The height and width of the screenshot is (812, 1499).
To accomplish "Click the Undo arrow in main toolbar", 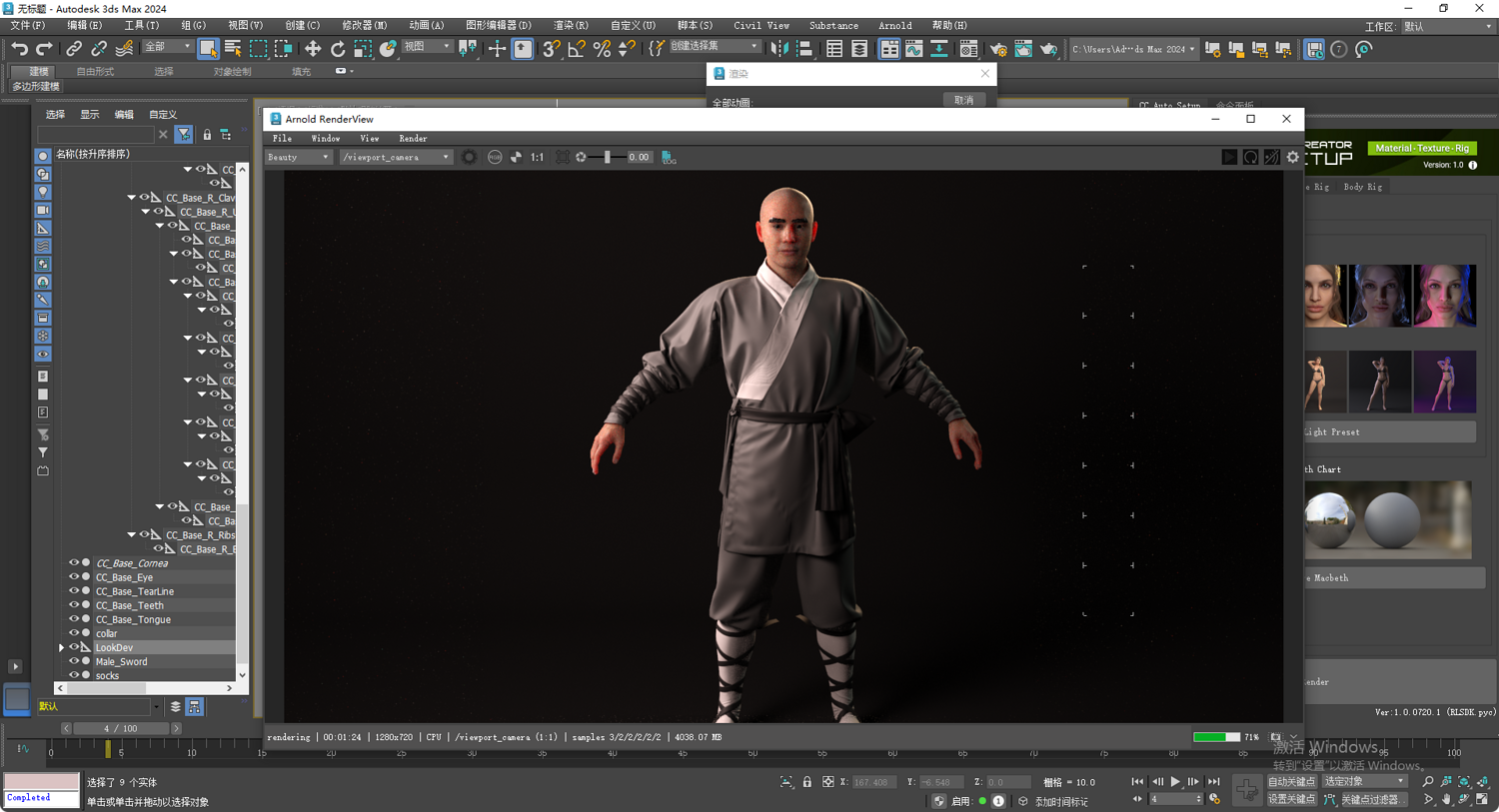I will coord(19,49).
